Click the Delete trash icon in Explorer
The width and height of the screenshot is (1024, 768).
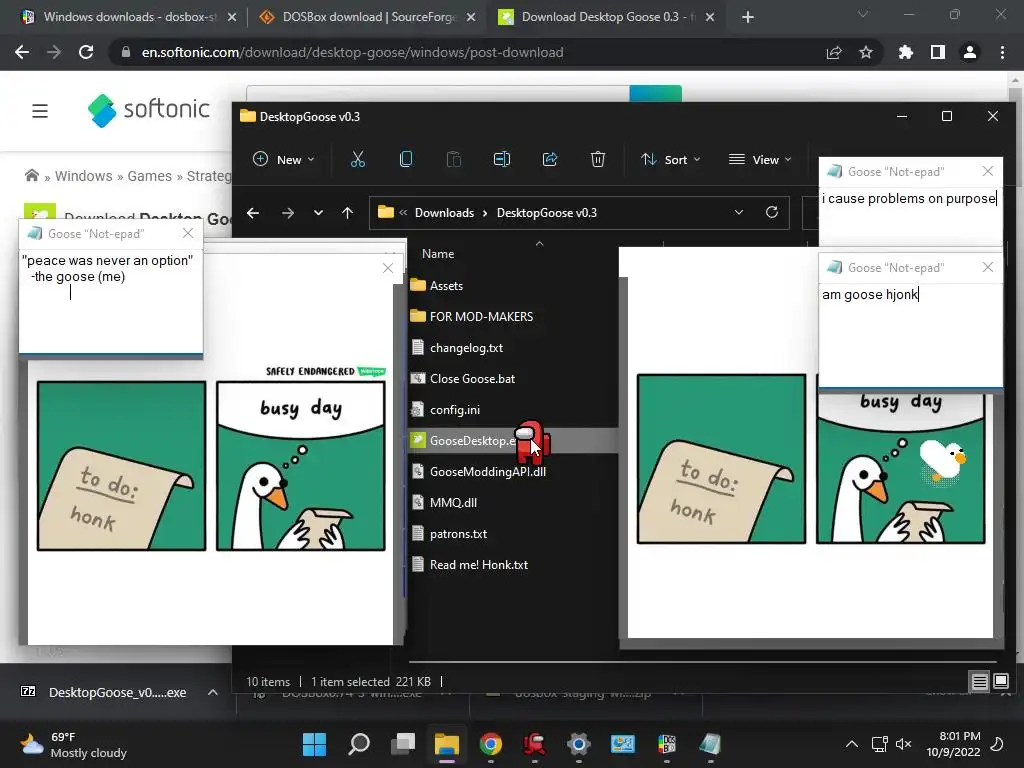click(x=598, y=159)
